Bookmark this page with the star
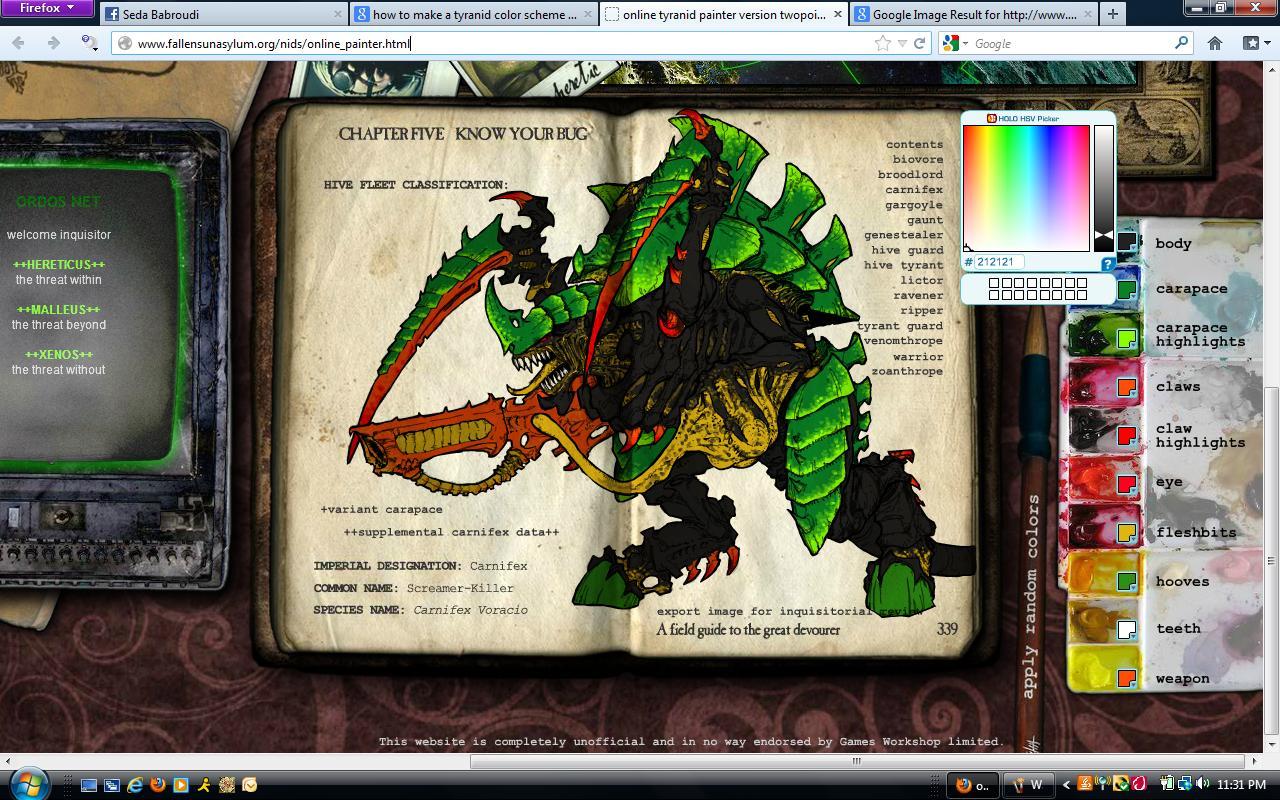Image resolution: width=1280 pixels, height=800 pixels. tap(883, 43)
